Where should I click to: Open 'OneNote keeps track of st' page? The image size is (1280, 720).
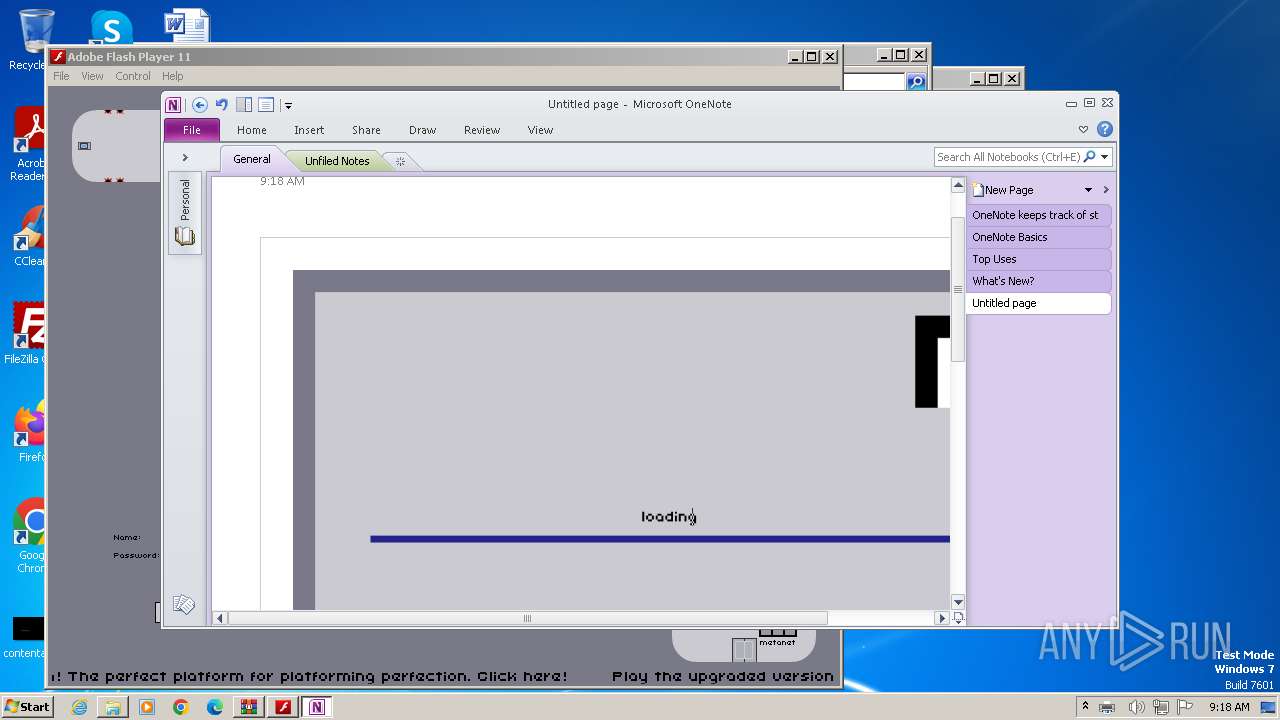click(x=1038, y=215)
